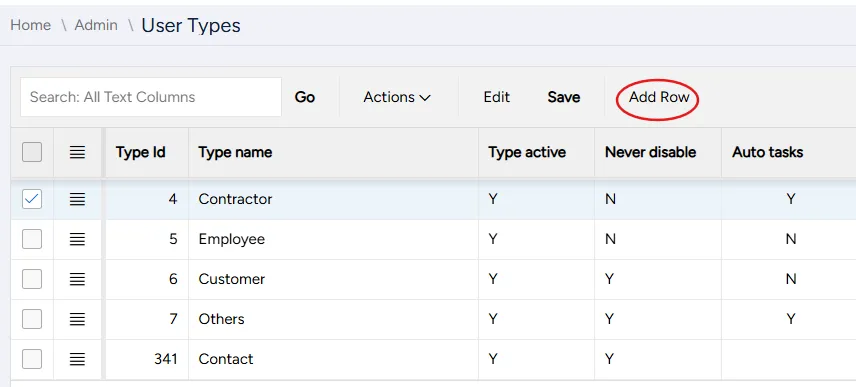Viewport: 856px width, 387px height.
Task: Select the Employee type name cell
Action: (334, 239)
